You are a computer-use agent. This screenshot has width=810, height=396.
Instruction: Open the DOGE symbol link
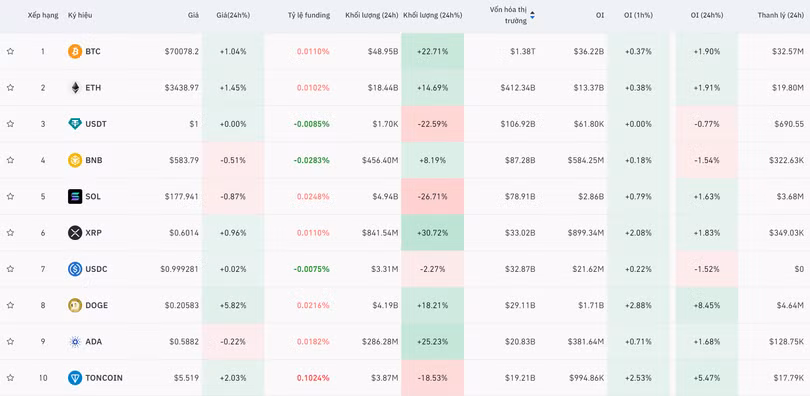pos(97,305)
